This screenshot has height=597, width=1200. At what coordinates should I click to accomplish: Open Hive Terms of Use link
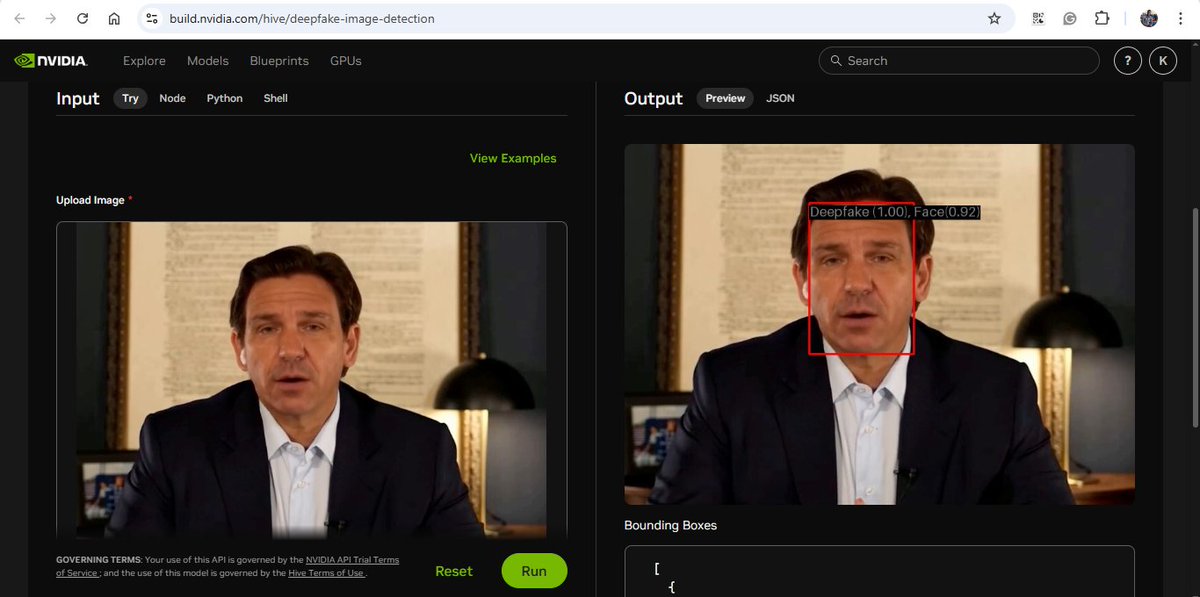[326, 573]
